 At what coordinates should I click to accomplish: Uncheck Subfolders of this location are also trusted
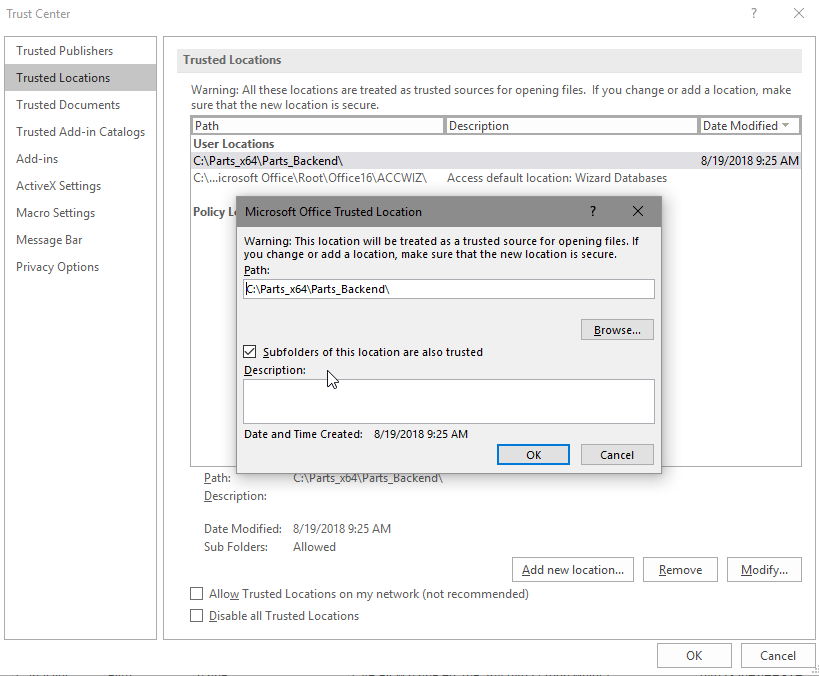tap(249, 352)
